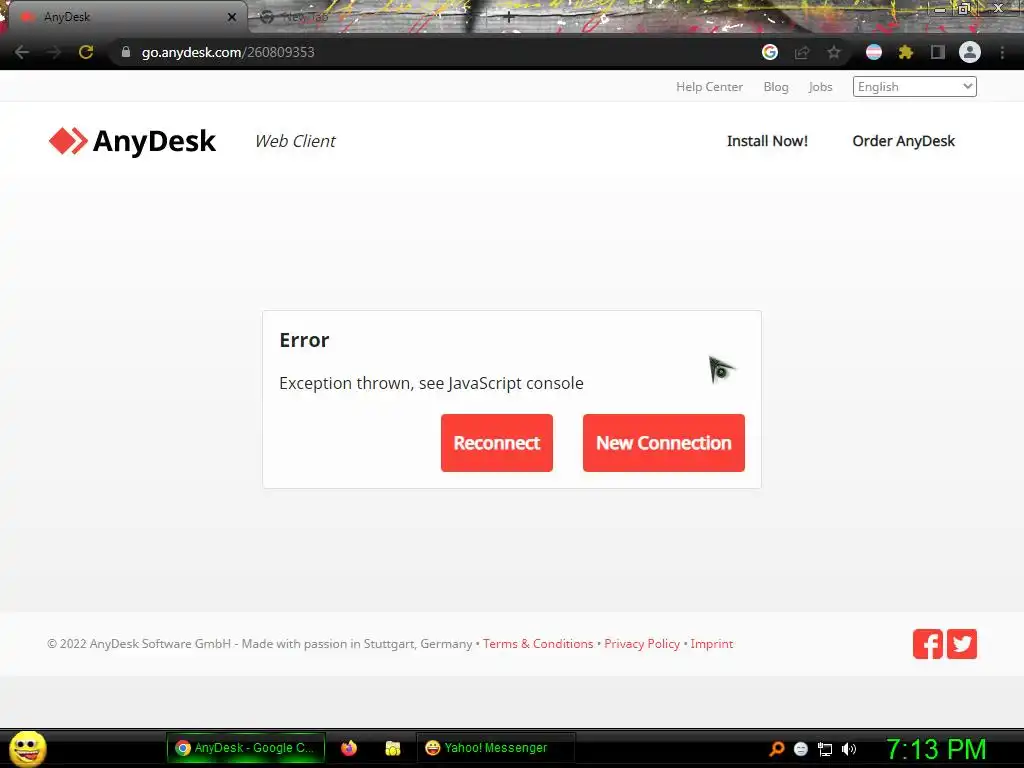Screen dimensions: 1024x768
Task: Select AnyDesk - Google Chrome taskbar item
Action: (x=246, y=748)
